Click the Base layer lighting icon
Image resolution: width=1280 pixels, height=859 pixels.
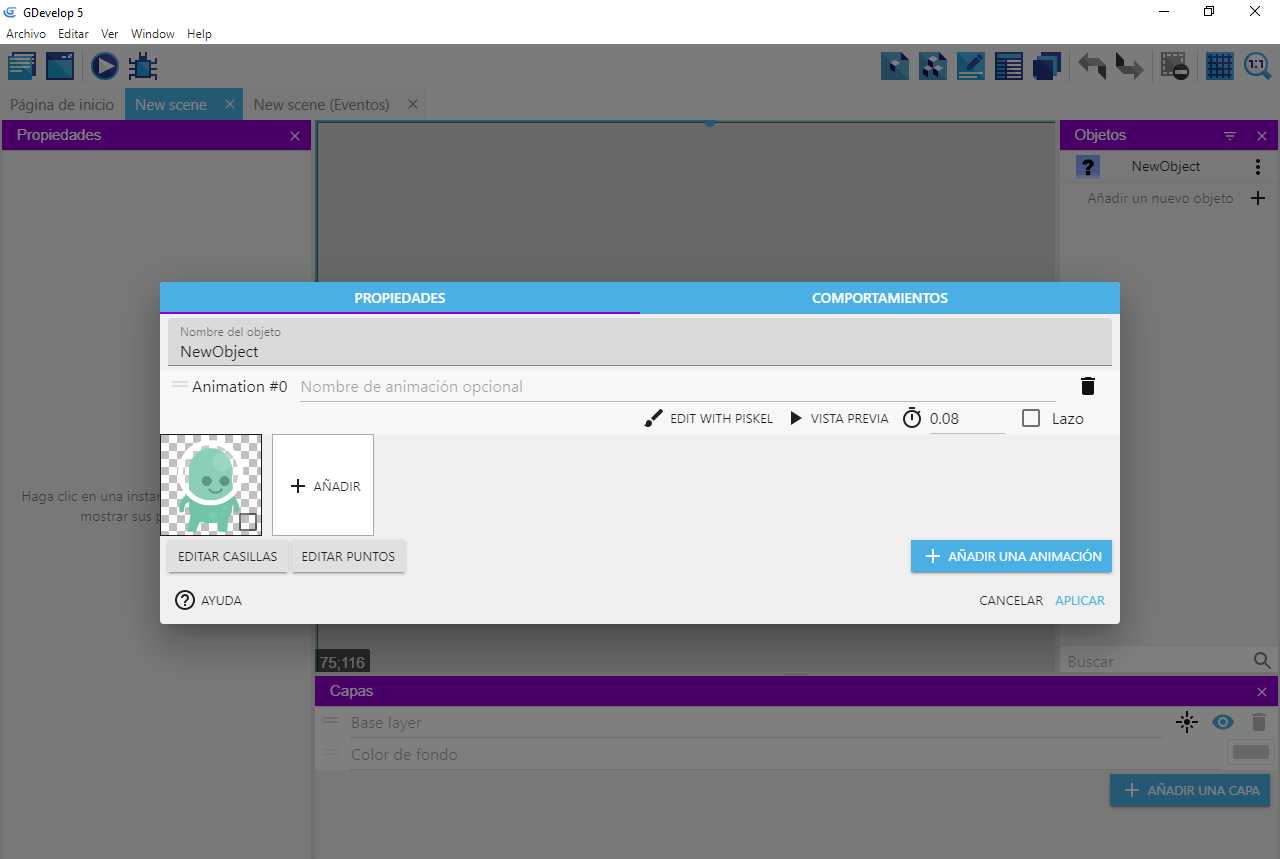(1187, 722)
